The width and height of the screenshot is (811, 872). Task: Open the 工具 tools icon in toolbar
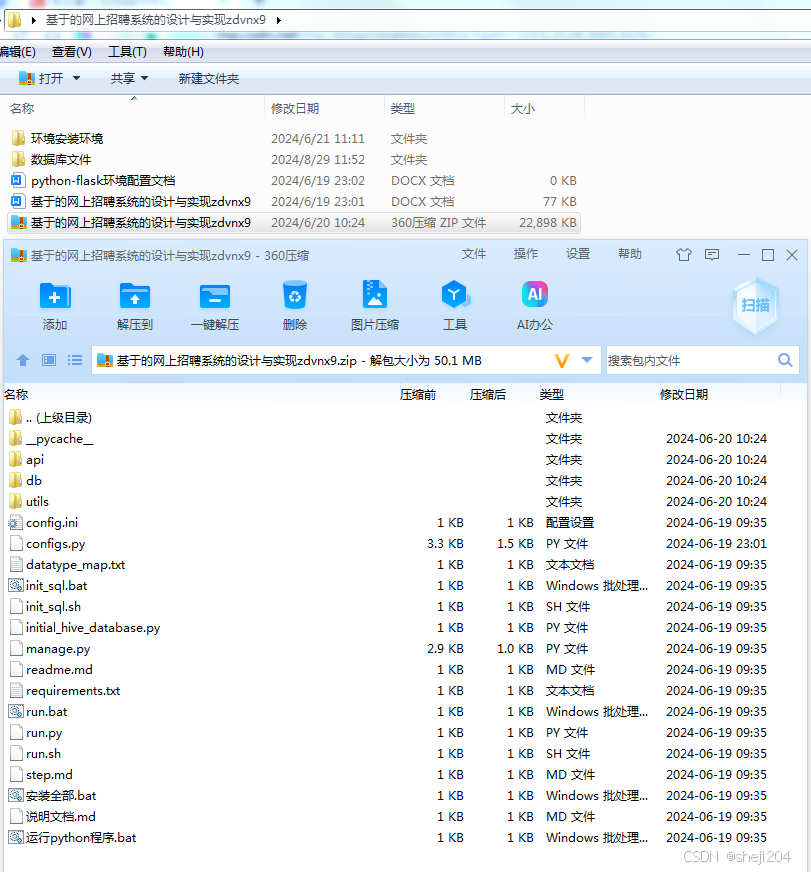pyautogui.click(x=455, y=295)
